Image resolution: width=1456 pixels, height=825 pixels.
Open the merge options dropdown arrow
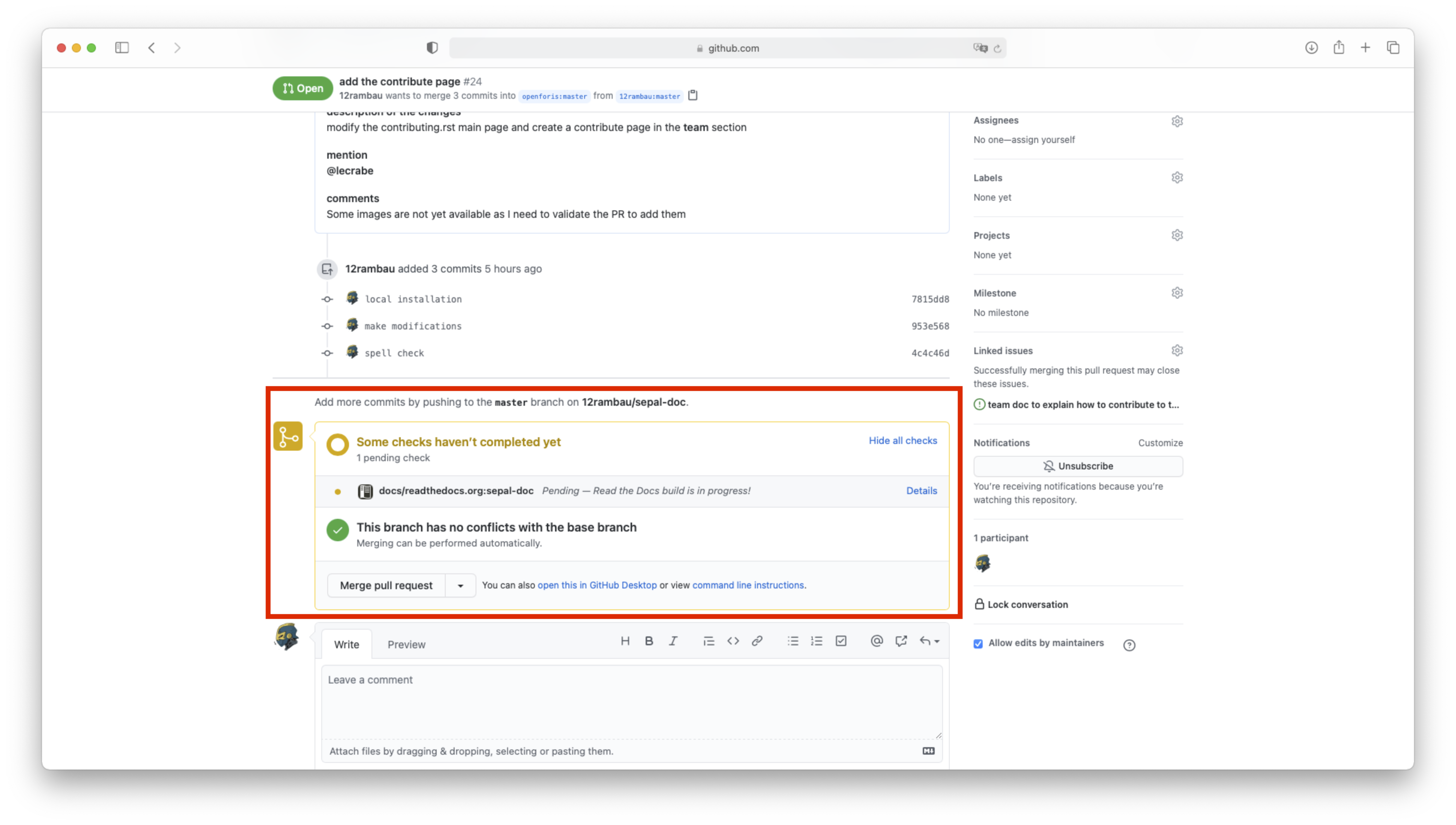(460, 585)
